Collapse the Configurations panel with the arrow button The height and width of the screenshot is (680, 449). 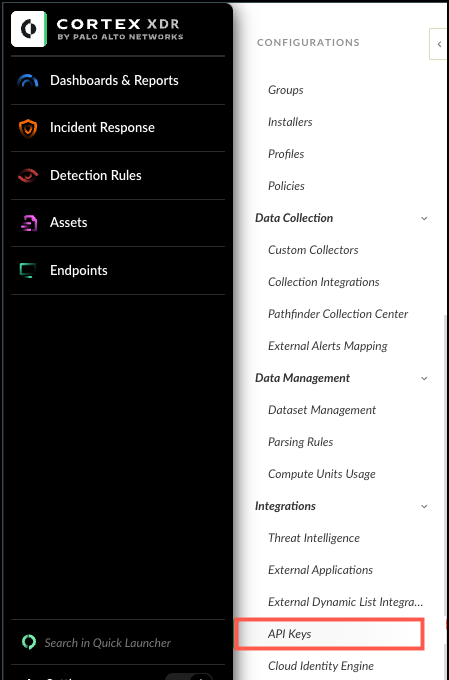[439, 44]
